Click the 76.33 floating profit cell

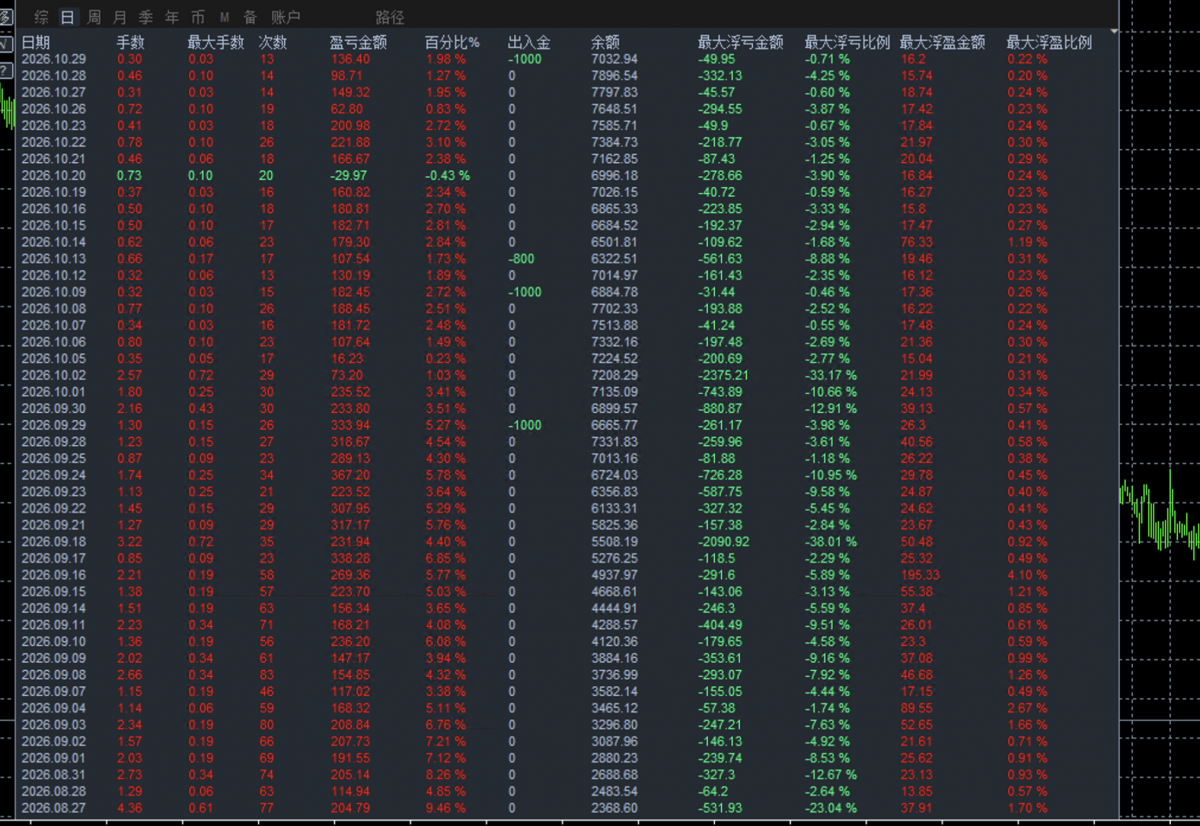pos(917,242)
